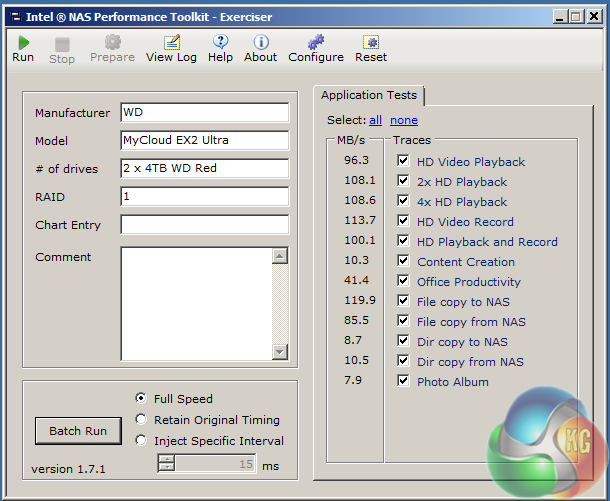The width and height of the screenshot is (610, 501).
Task: Click the Batch Run button
Action: [78, 431]
